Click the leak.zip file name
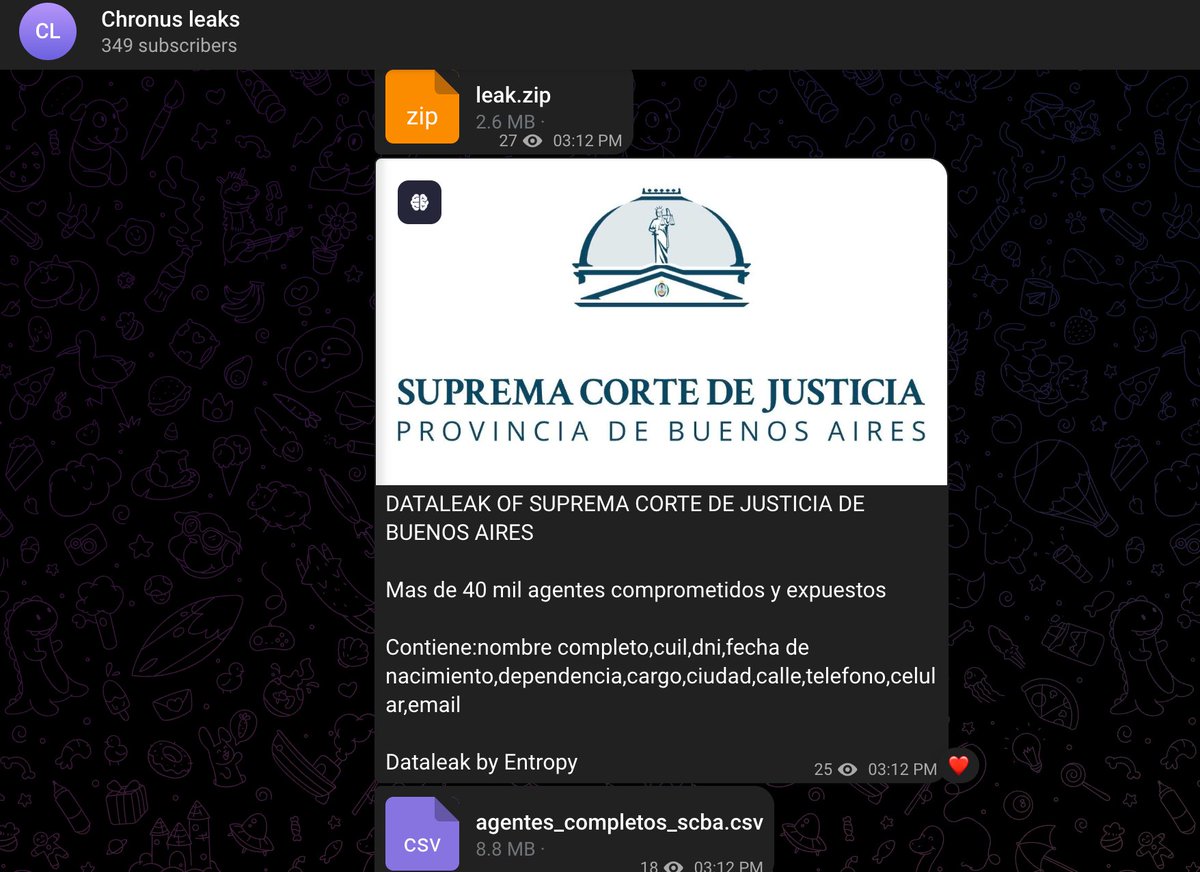The height and width of the screenshot is (872, 1200). pos(513,95)
